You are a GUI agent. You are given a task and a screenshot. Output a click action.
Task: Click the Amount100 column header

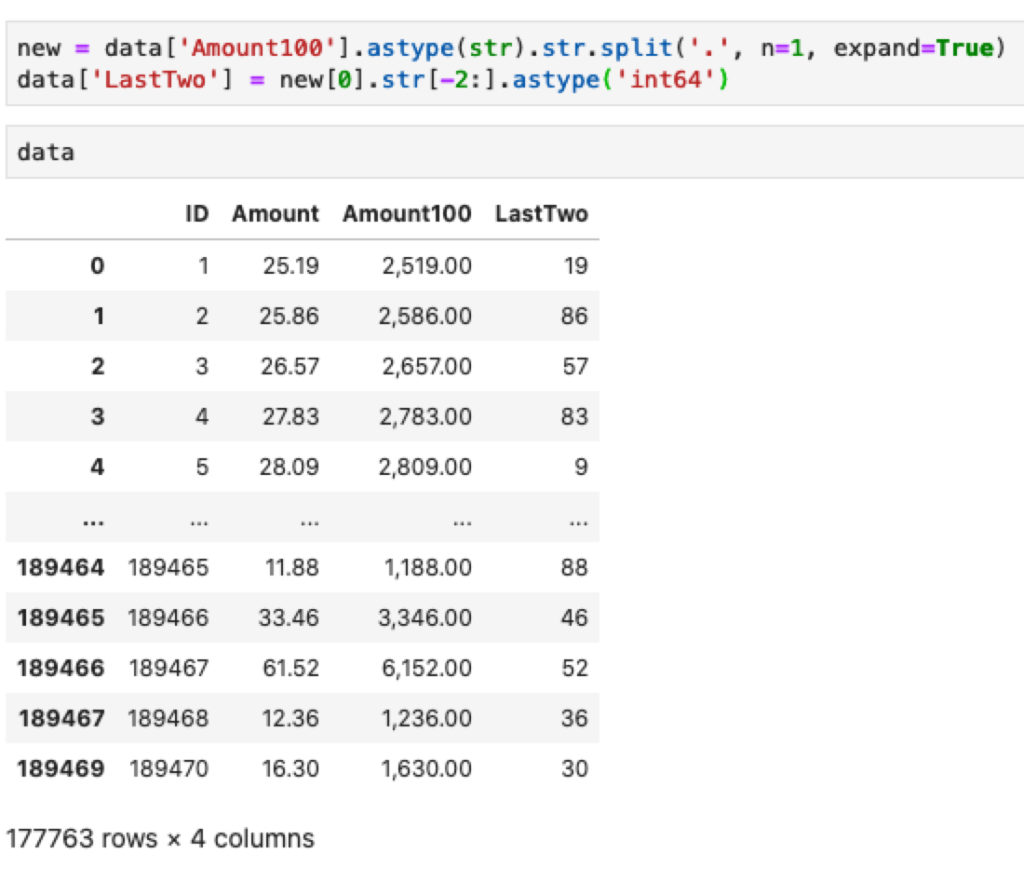pyautogui.click(x=407, y=214)
